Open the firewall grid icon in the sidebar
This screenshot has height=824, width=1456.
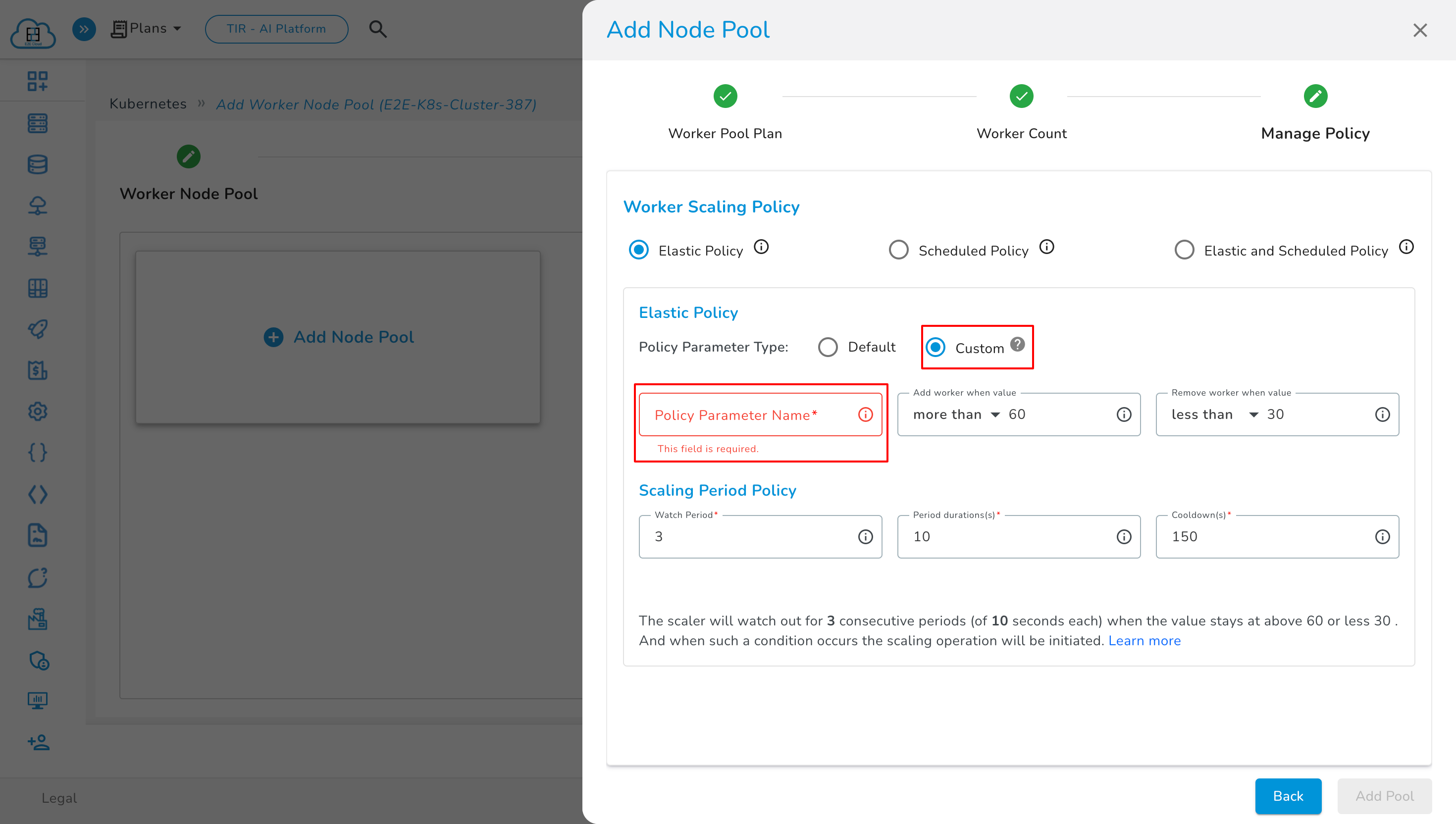(x=38, y=288)
